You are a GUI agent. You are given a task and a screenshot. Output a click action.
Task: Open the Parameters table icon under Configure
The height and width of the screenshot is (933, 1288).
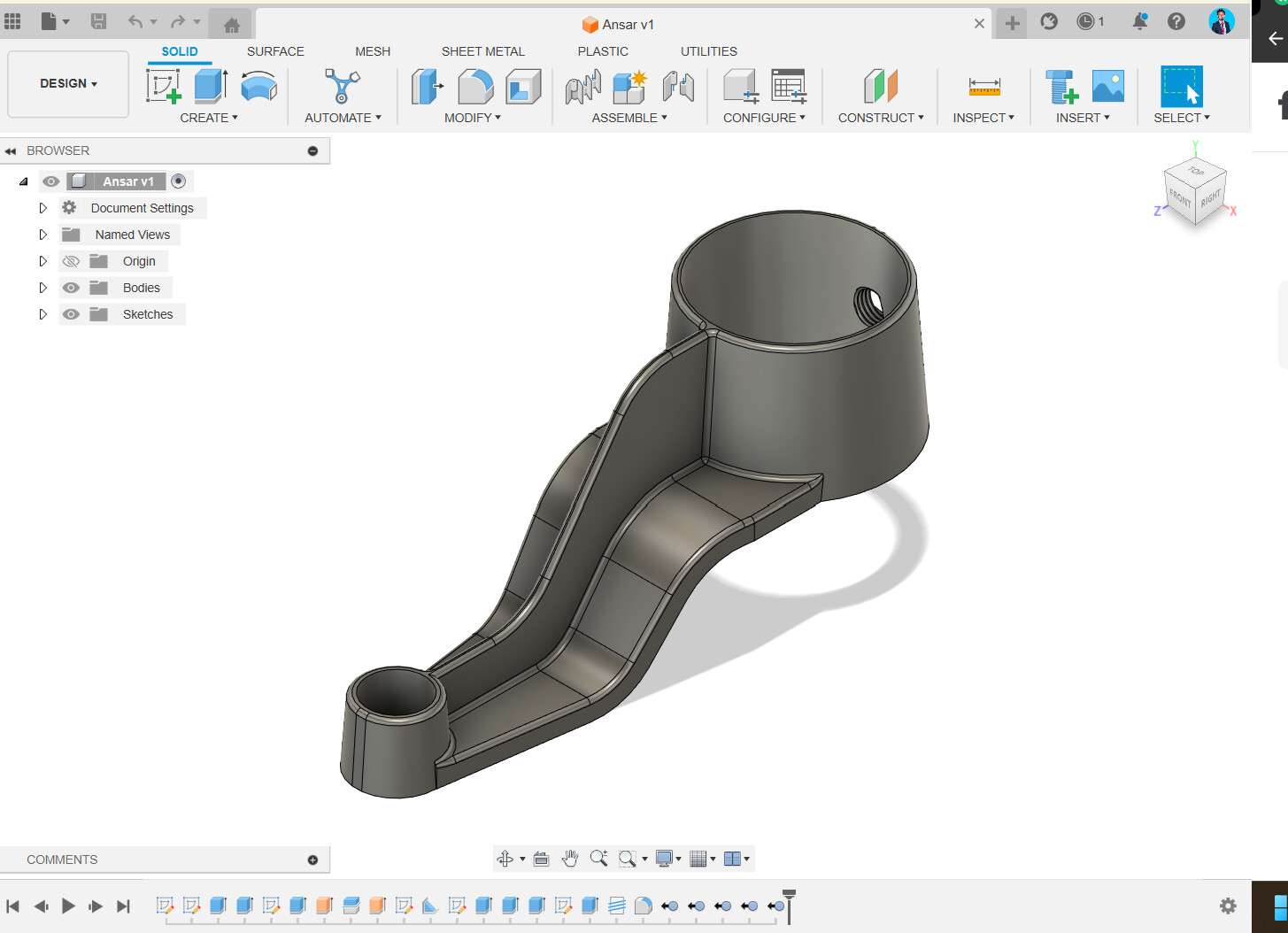click(x=788, y=86)
